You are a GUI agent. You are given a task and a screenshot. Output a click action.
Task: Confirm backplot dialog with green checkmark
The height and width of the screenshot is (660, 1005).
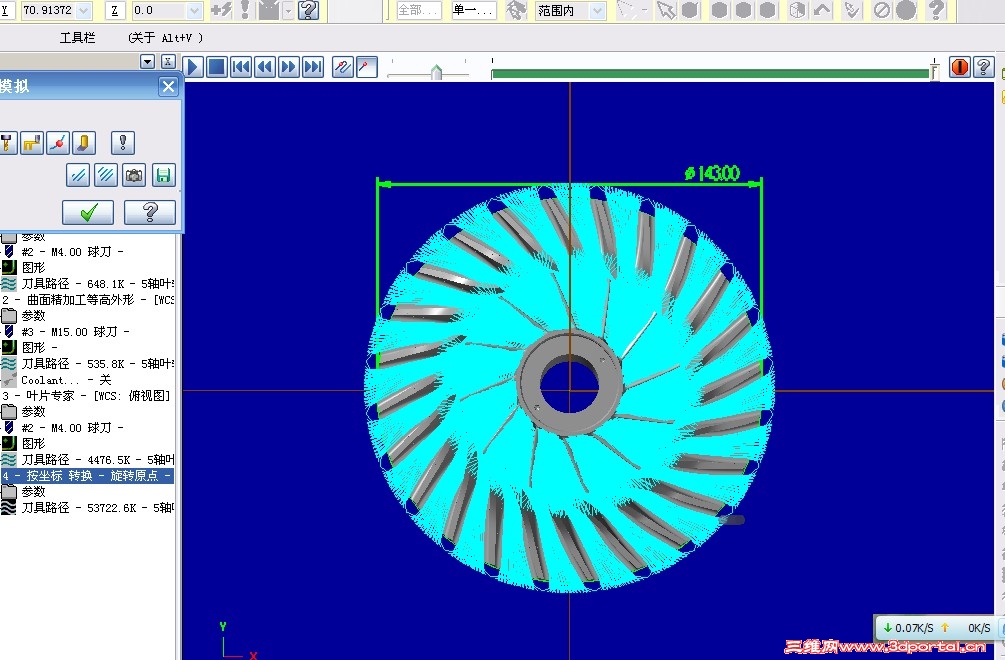(88, 212)
